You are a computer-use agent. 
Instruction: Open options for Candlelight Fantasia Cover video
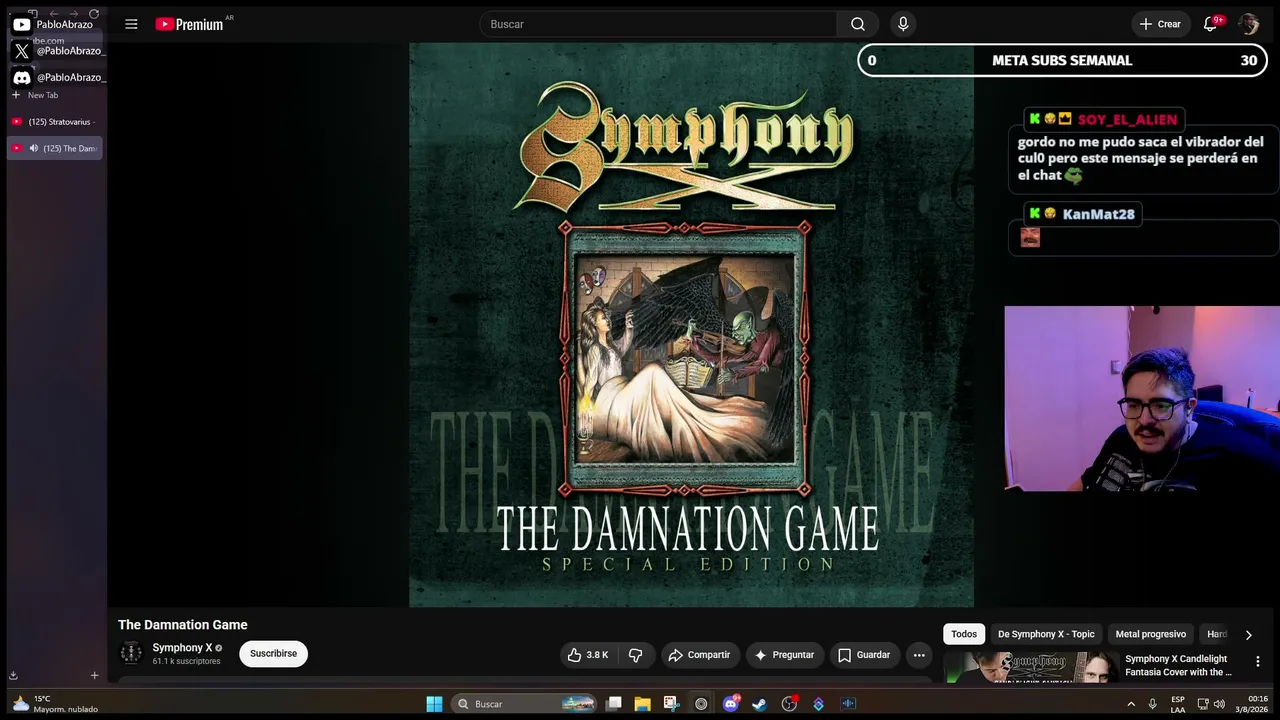coord(1257,661)
